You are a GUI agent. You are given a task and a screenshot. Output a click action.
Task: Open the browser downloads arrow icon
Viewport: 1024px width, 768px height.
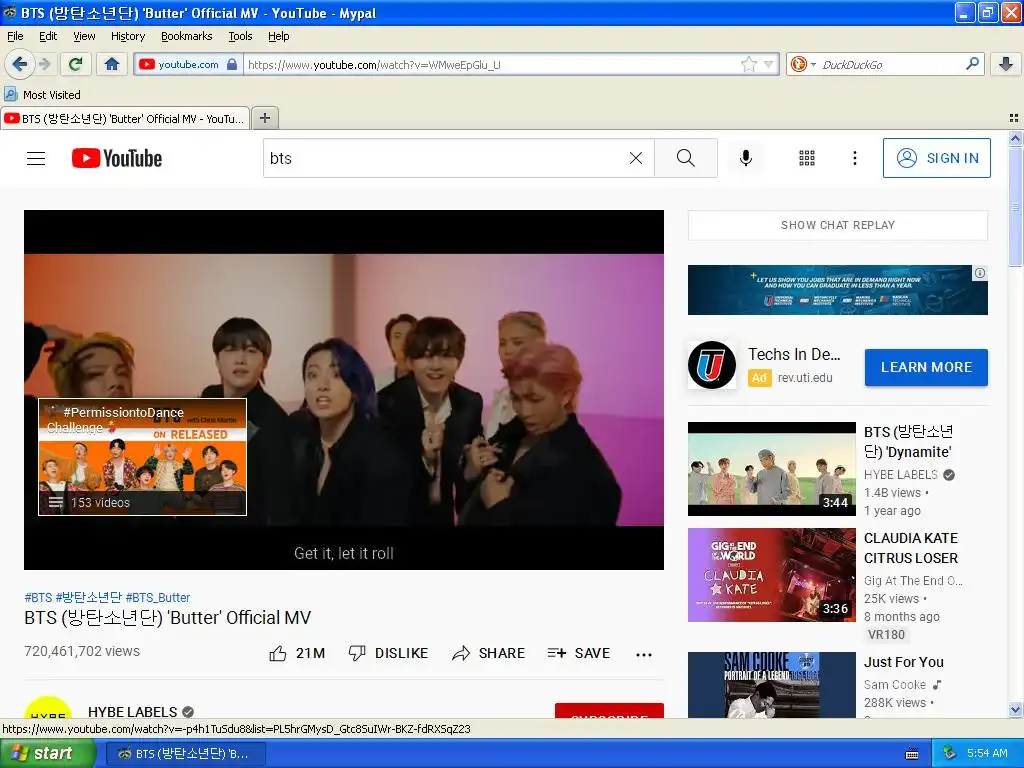(1006, 64)
